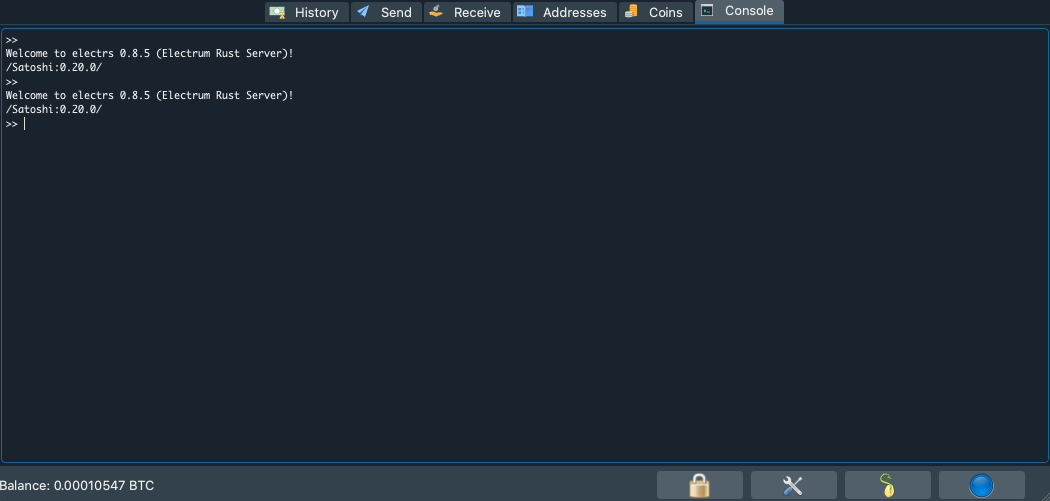Click the Send tab paper plane icon
The width and height of the screenshot is (1050, 501).
click(x=363, y=11)
